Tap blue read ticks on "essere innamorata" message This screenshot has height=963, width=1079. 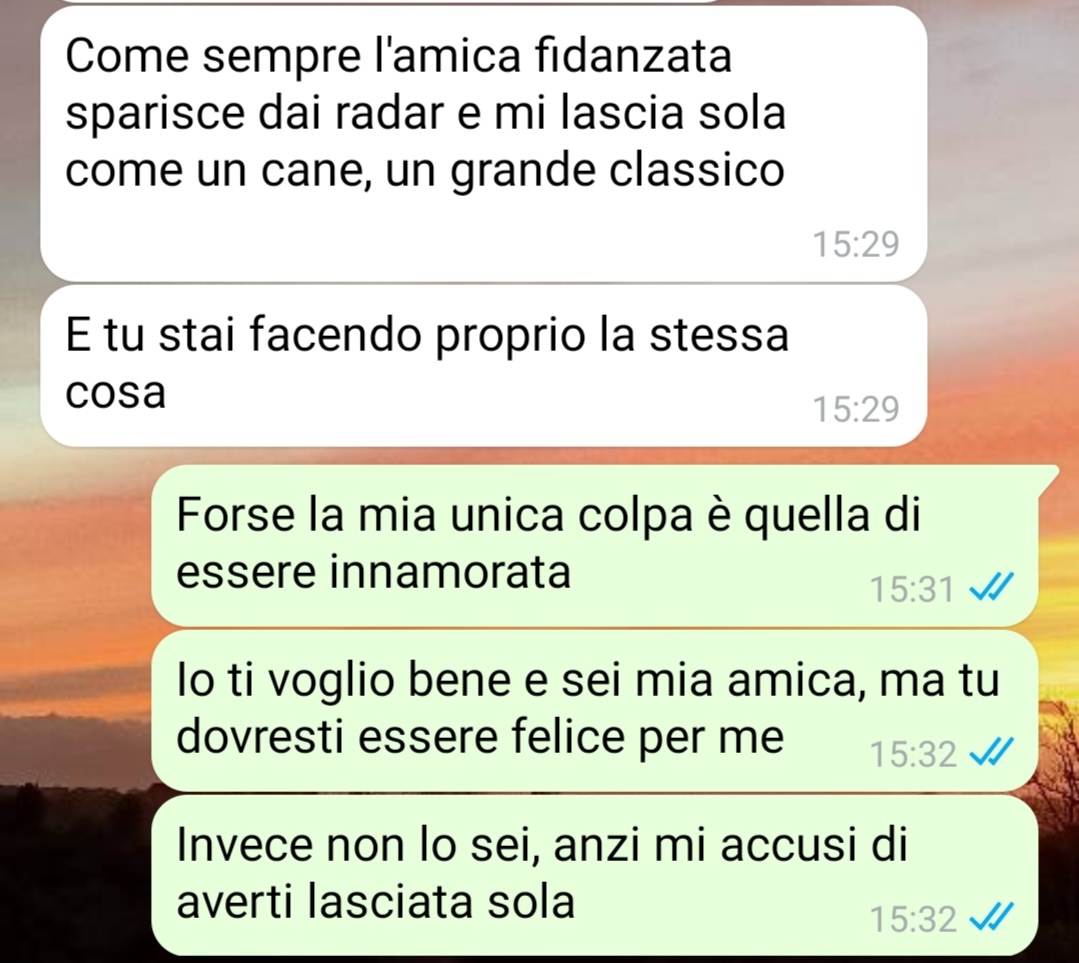[991, 588]
